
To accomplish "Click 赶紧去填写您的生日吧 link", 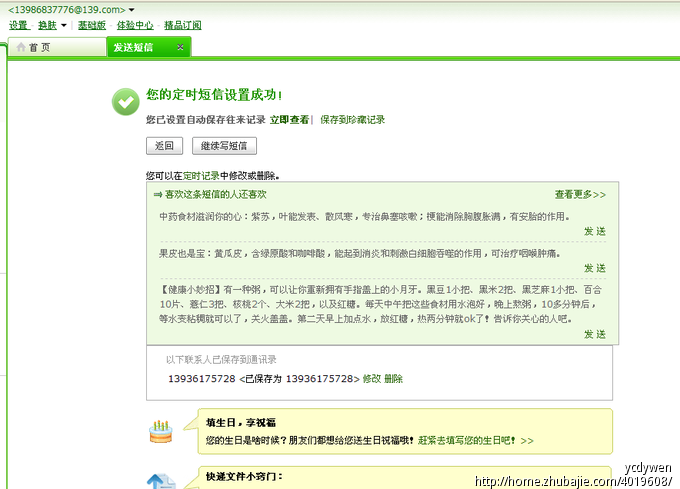I will tap(476, 440).
